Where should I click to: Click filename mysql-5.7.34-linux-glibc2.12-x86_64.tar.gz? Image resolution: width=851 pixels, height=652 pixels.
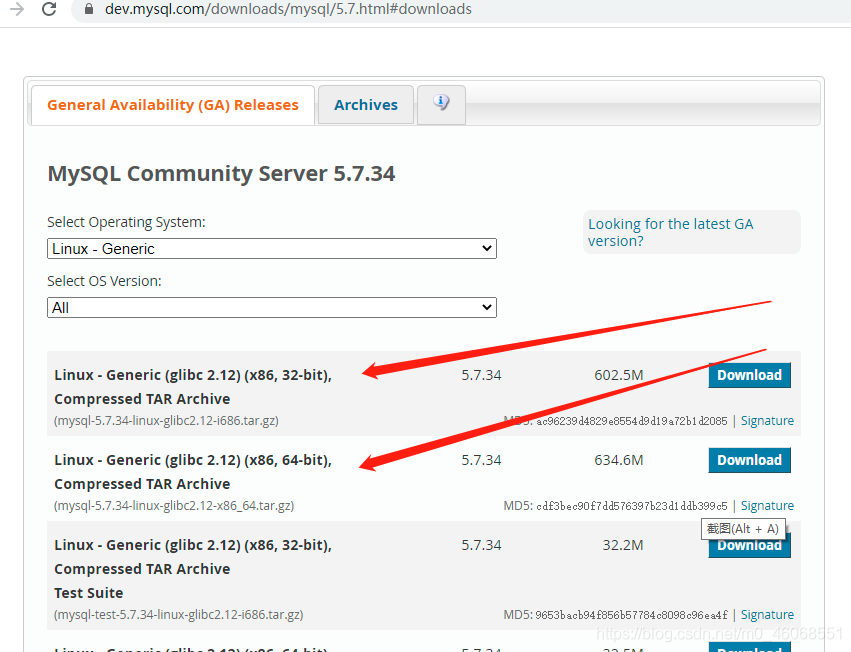(x=174, y=506)
